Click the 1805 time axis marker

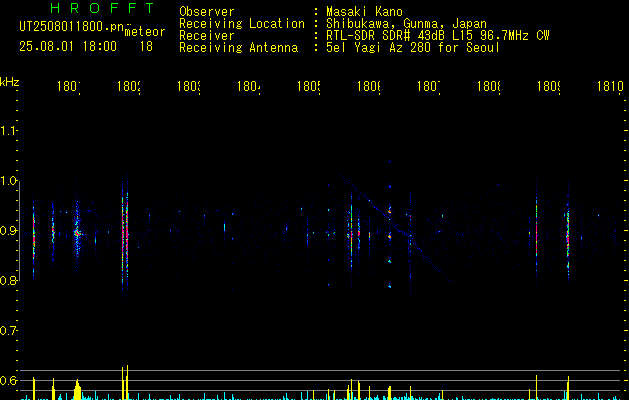coord(309,87)
